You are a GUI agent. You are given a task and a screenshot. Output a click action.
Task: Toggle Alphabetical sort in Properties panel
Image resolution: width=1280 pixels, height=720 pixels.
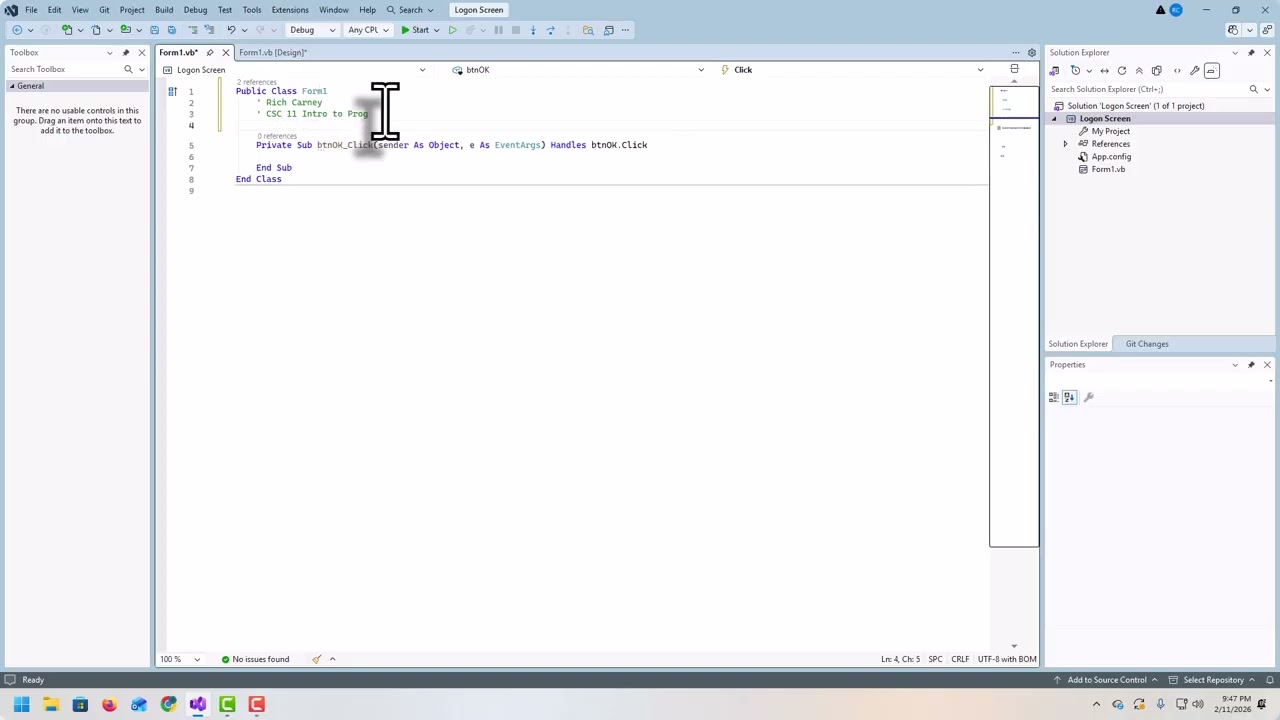(x=1069, y=397)
